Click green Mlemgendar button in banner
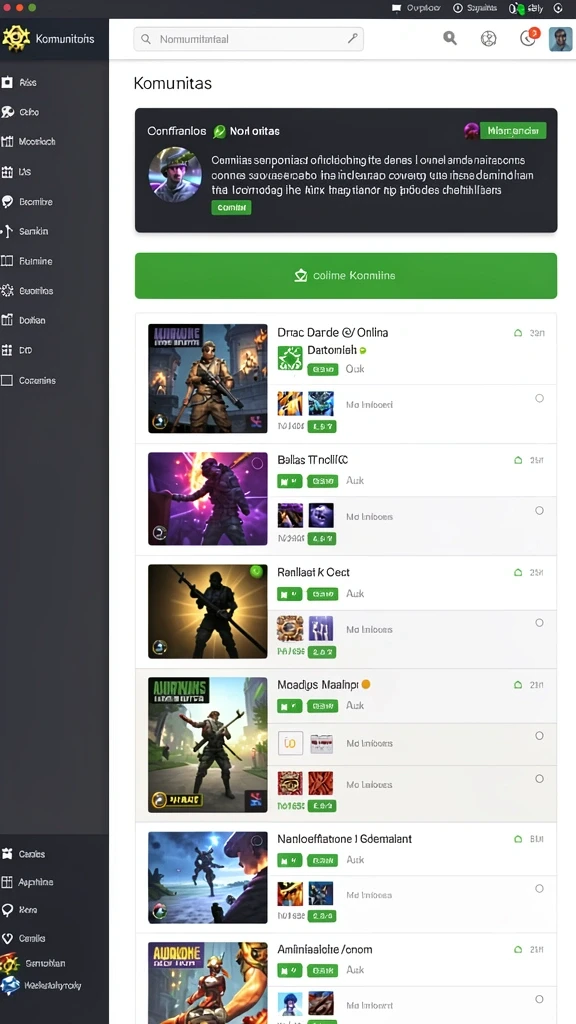Viewport: 576px width, 1024px height. click(513, 131)
